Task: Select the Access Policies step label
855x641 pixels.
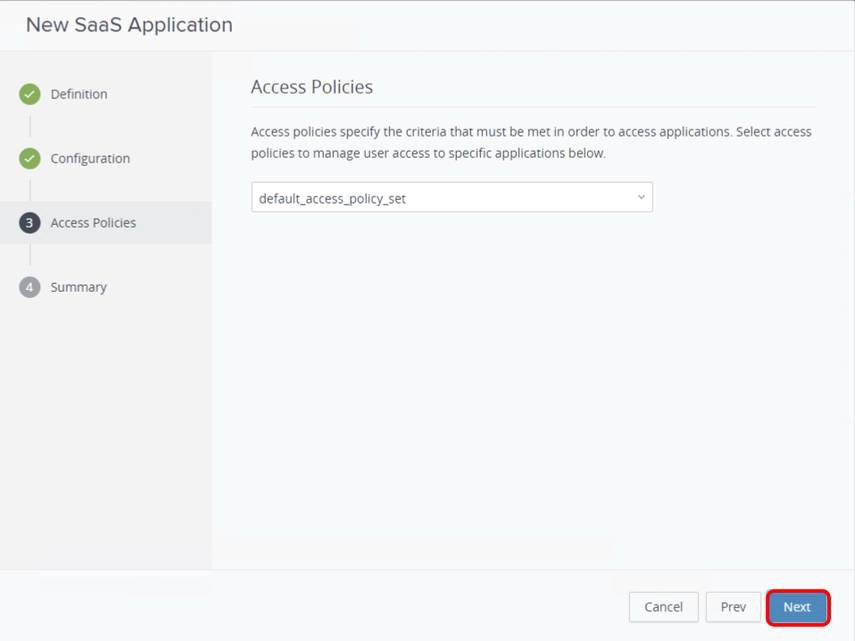Action: tap(93, 223)
